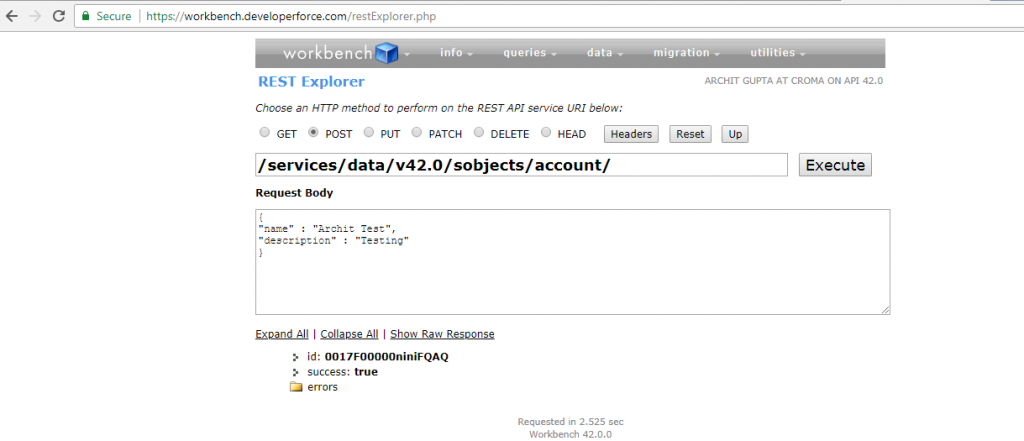Select the GET method radio button
The height and width of the screenshot is (441, 1024).
(x=264, y=133)
